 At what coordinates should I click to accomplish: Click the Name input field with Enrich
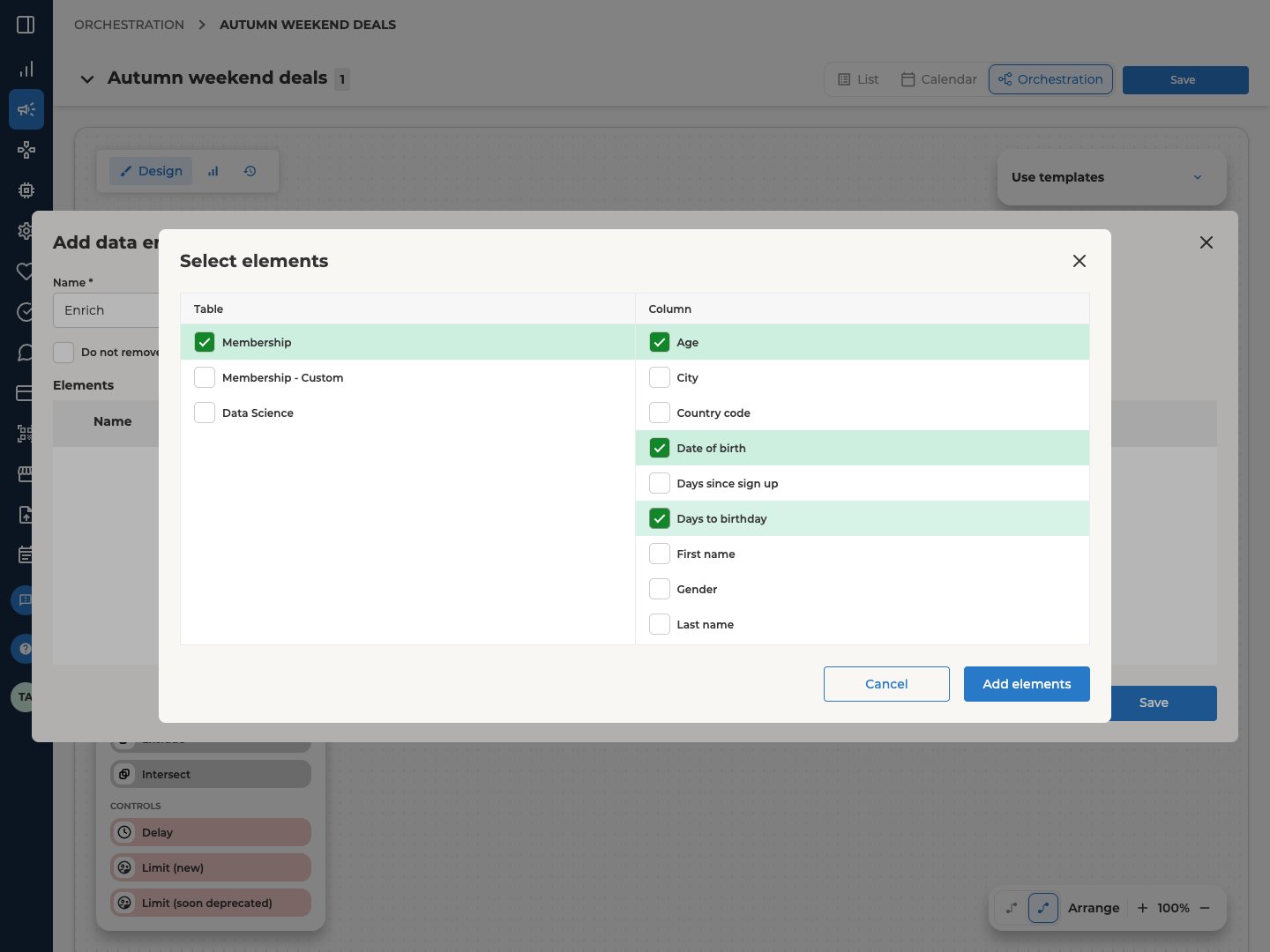[x=106, y=310]
